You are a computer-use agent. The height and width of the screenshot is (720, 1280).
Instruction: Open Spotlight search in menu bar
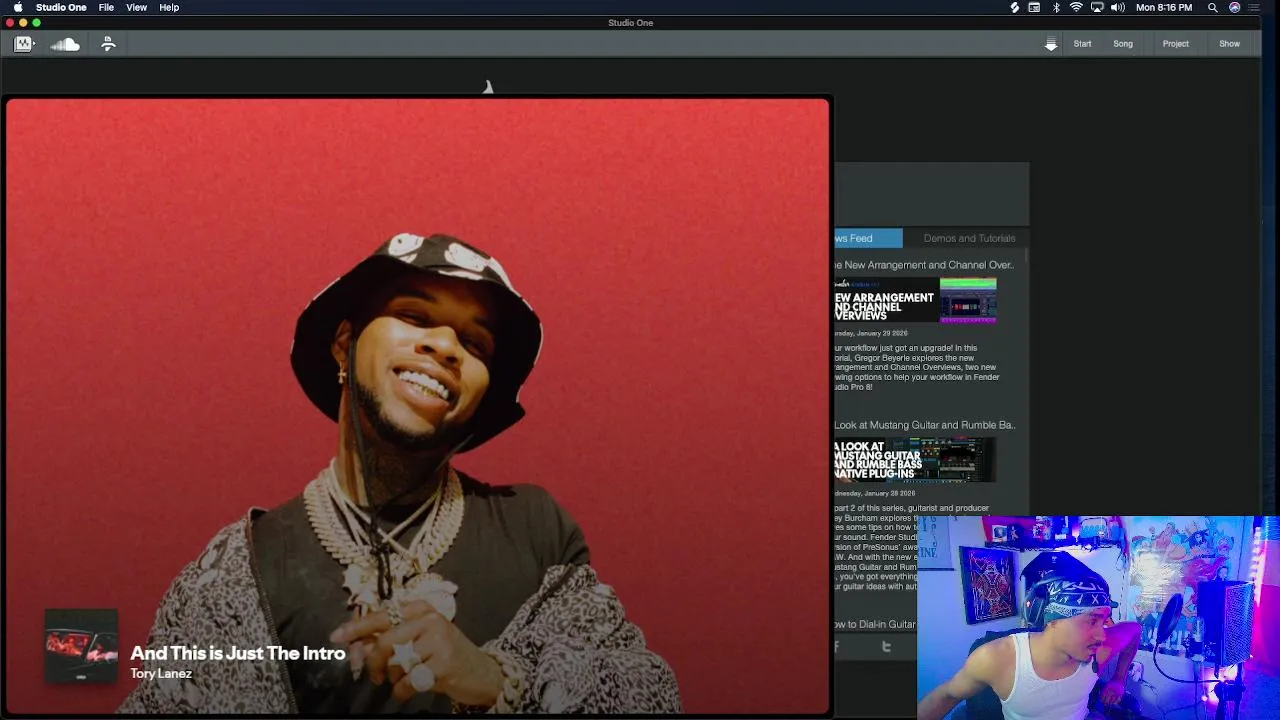coord(1212,7)
